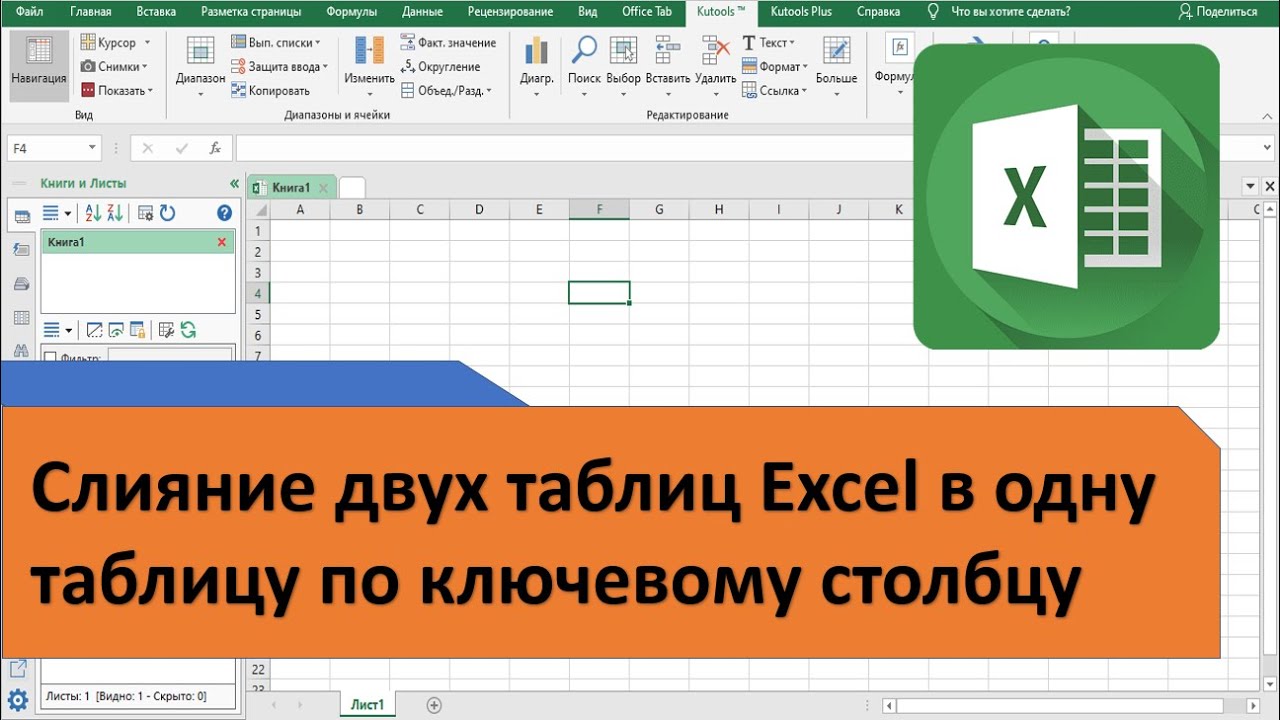Expand the Курсор dropdown arrow

click(147, 43)
